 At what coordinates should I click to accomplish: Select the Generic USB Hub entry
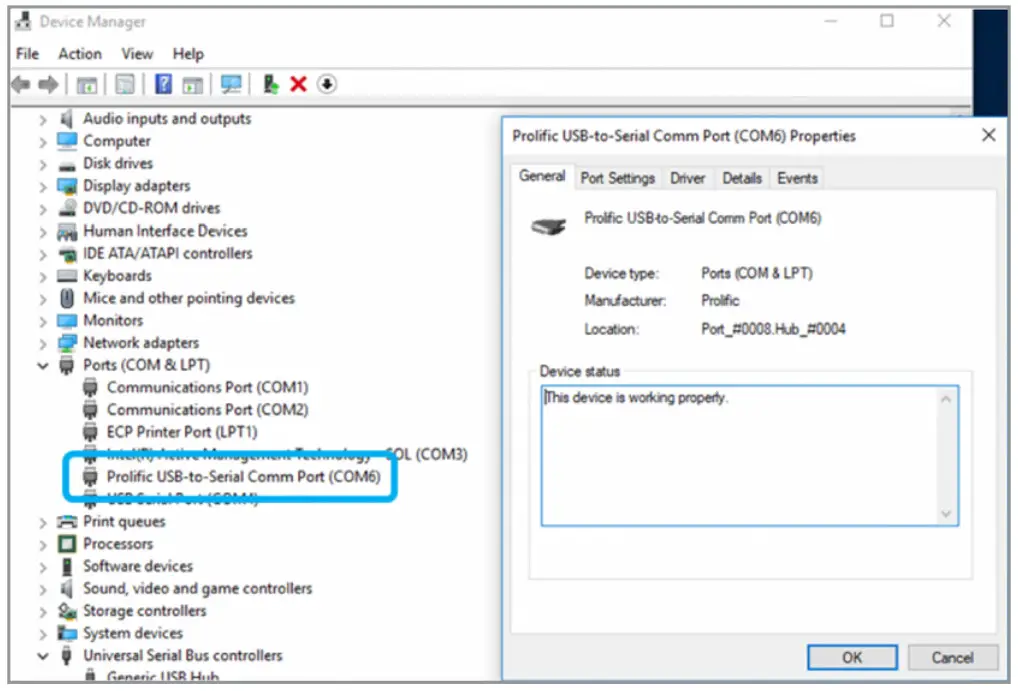tap(162, 676)
